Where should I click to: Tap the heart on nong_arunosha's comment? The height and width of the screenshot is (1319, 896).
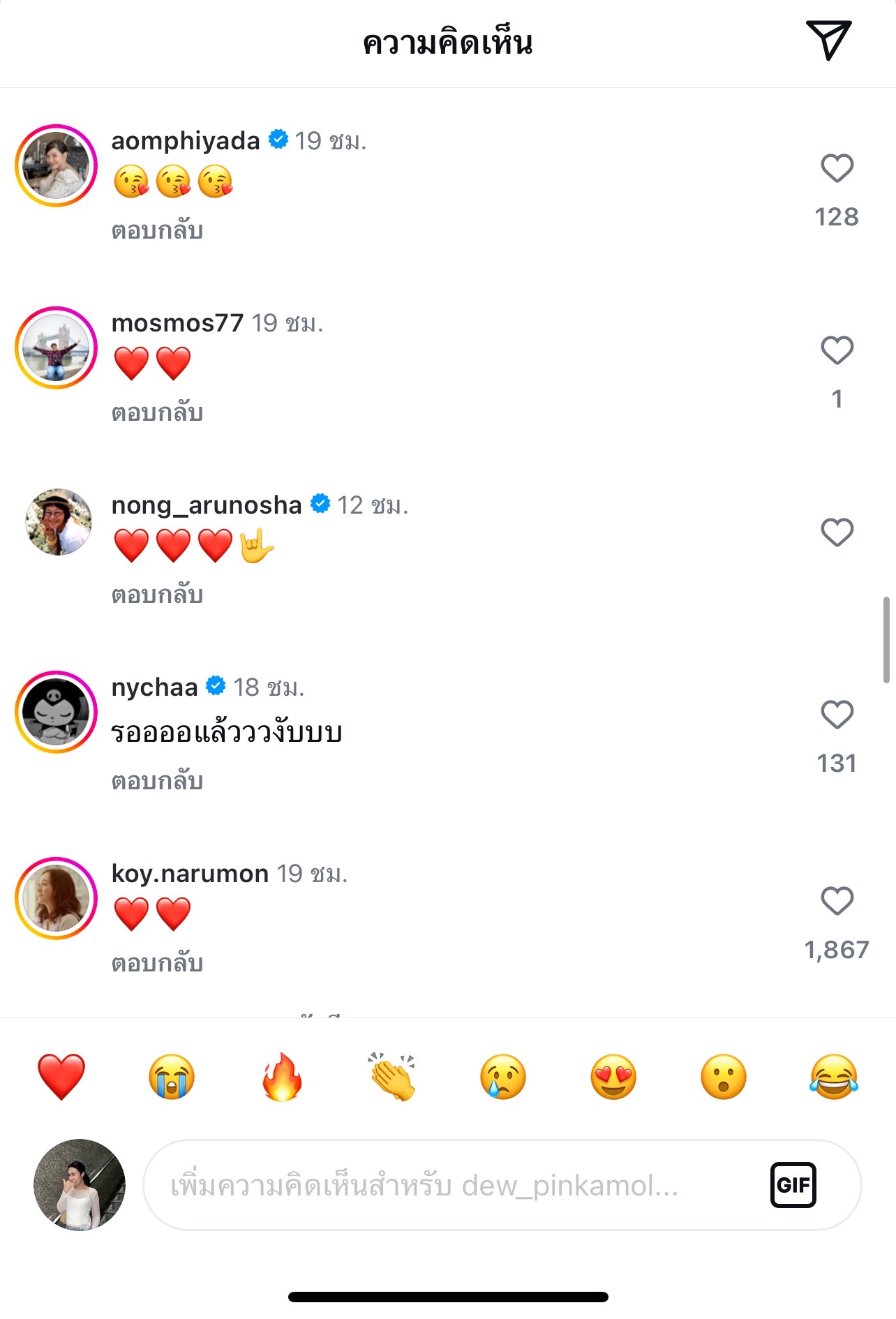point(837,532)
